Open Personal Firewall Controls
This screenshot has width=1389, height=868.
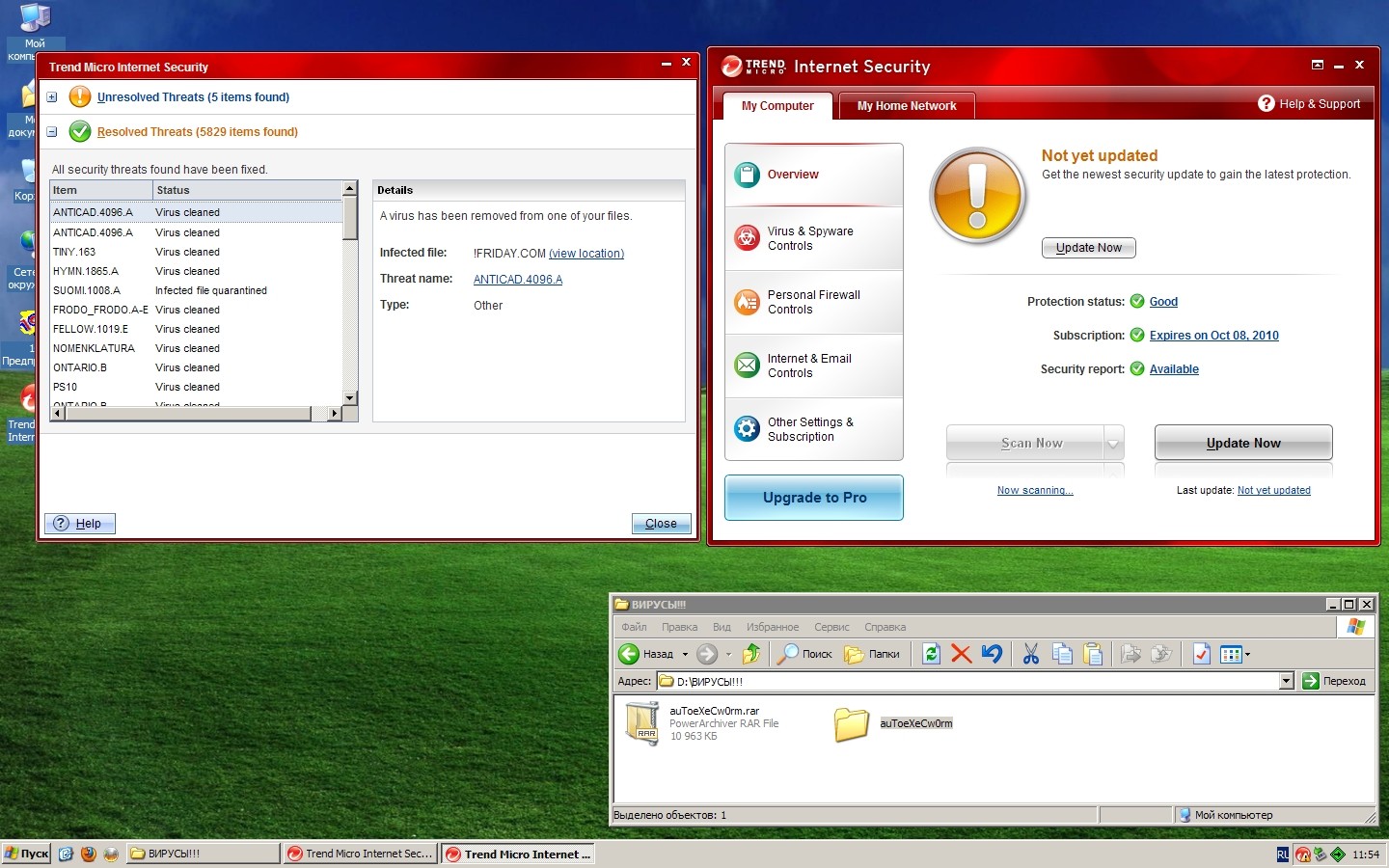point(748,302)
